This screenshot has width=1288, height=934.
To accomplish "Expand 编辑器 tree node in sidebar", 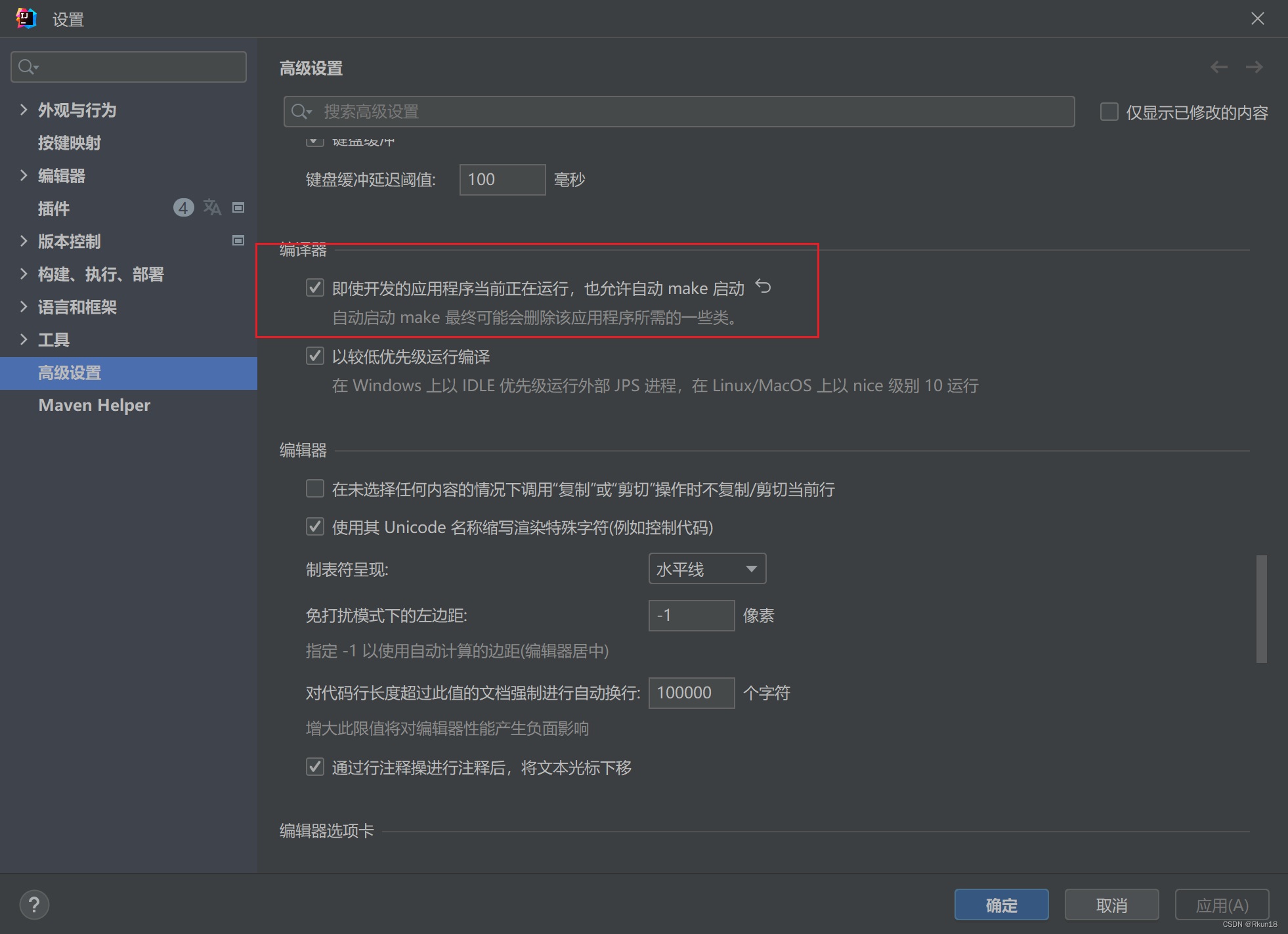I will (24, 175).
